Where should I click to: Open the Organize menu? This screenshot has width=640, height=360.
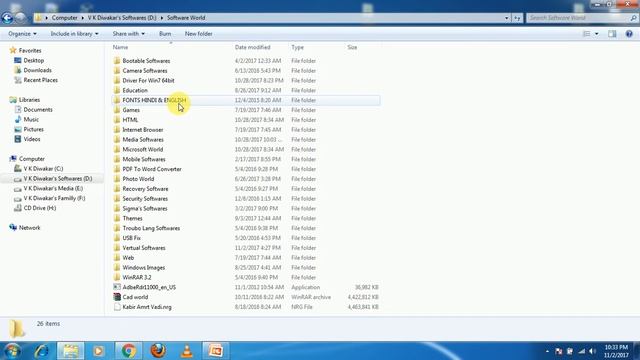[22, 34]
